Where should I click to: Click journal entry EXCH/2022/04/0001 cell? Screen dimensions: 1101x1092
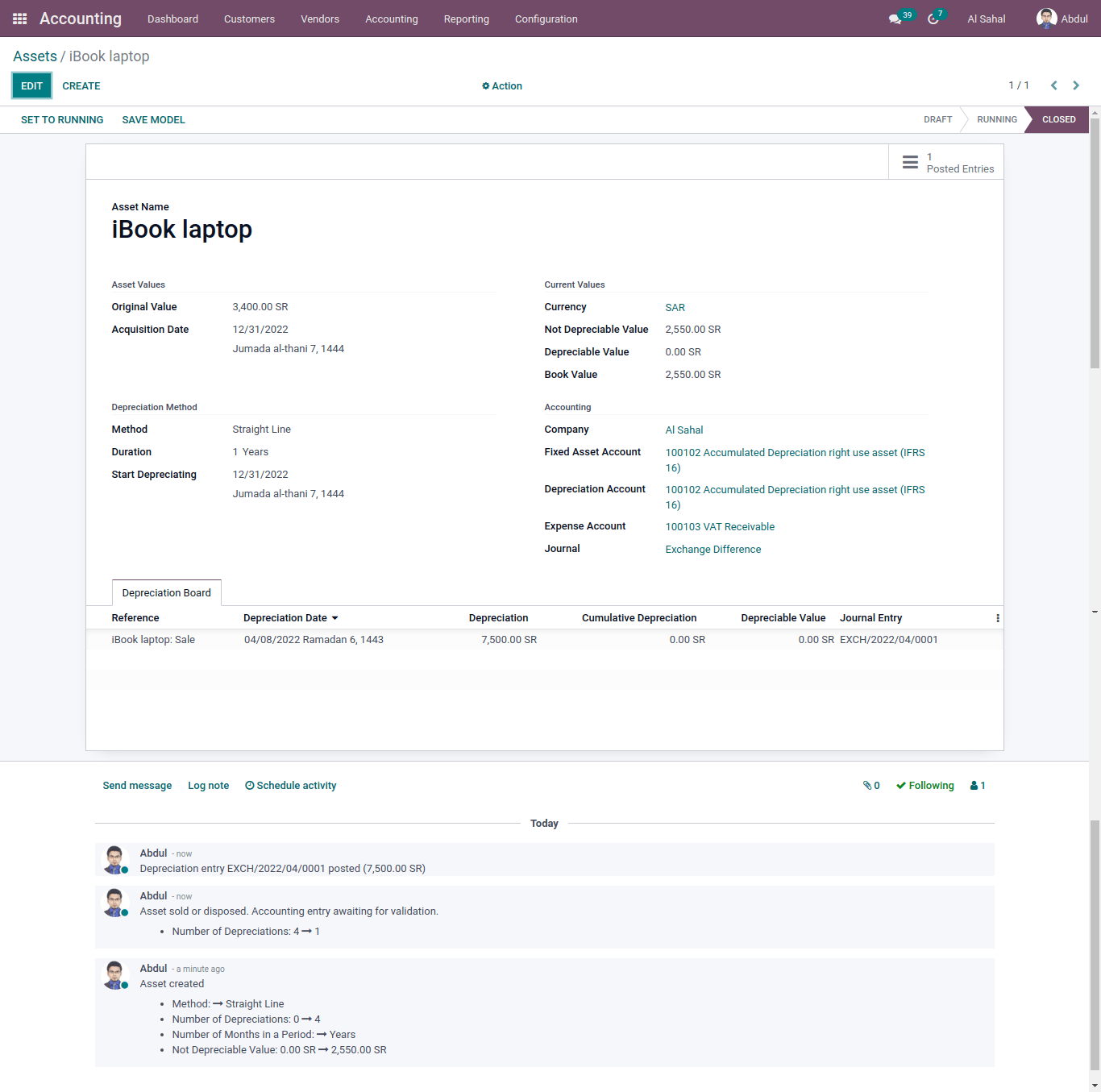pos(889,640)
